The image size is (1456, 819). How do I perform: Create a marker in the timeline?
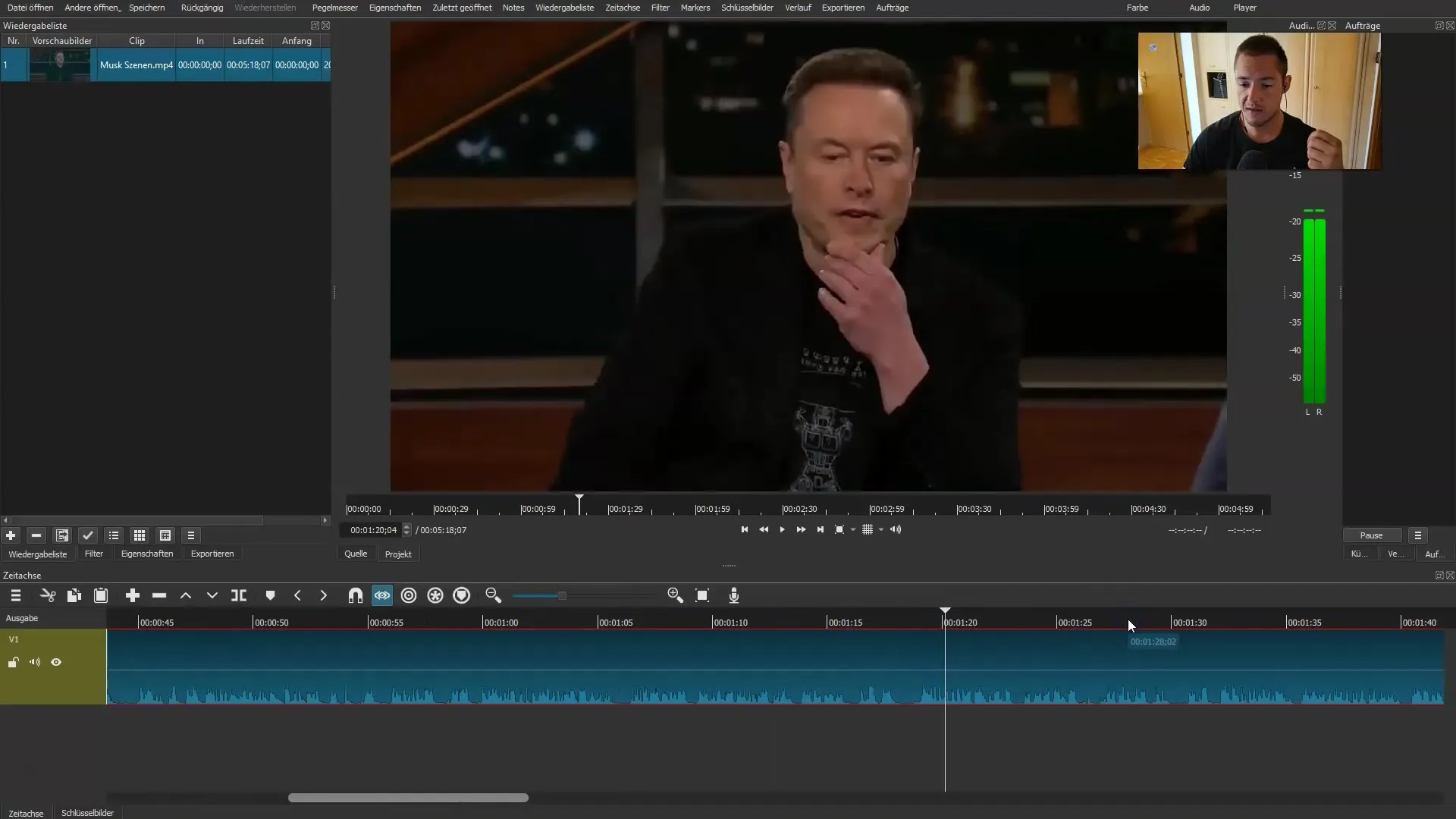point(270,596)
